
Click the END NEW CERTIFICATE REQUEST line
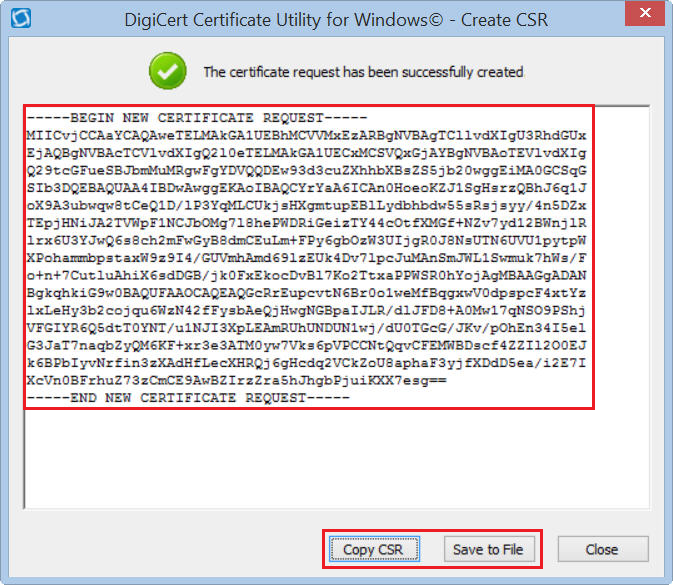[x=188, y=398]
